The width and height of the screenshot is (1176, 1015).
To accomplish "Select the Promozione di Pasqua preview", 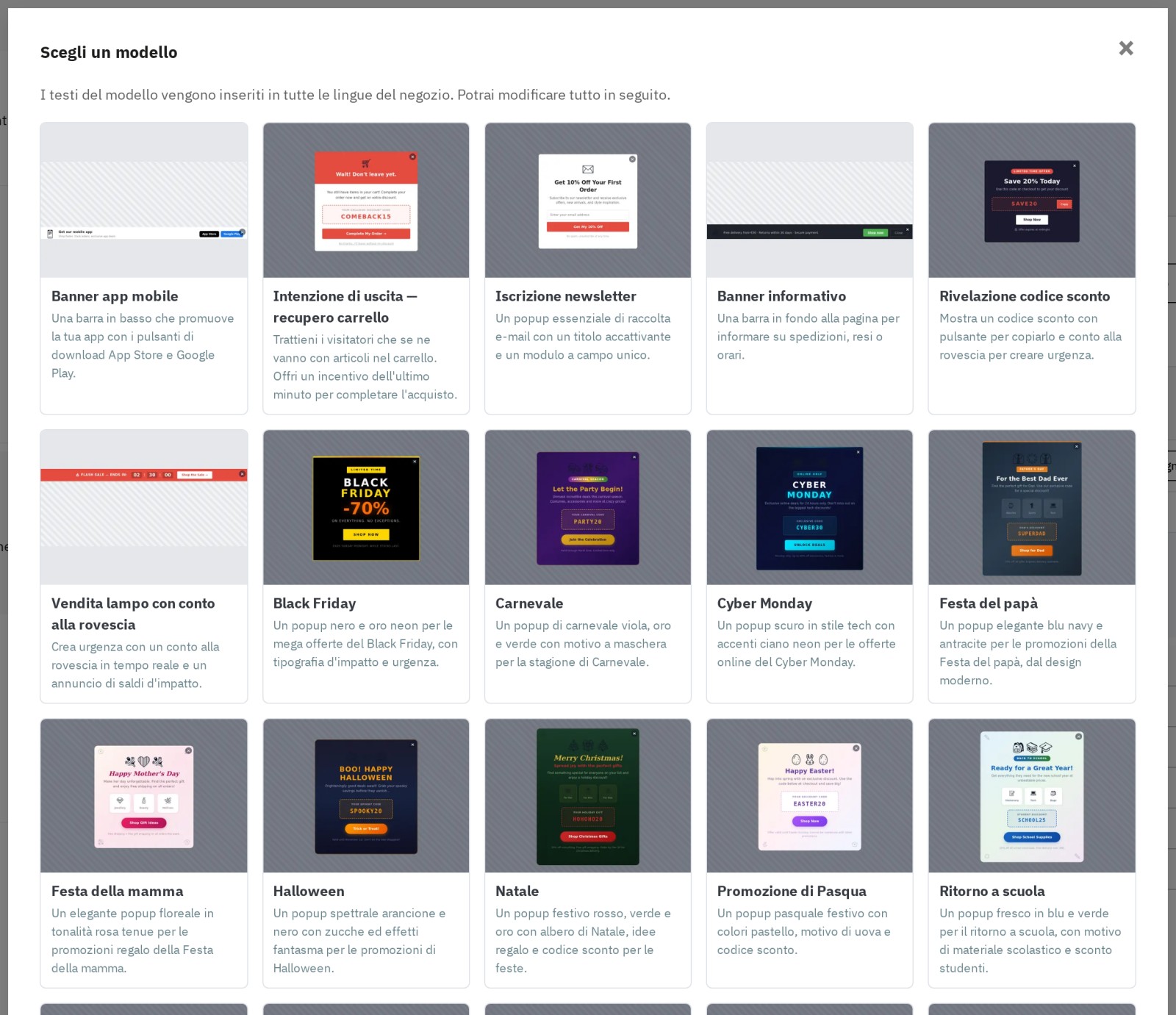I will [810, 796].
